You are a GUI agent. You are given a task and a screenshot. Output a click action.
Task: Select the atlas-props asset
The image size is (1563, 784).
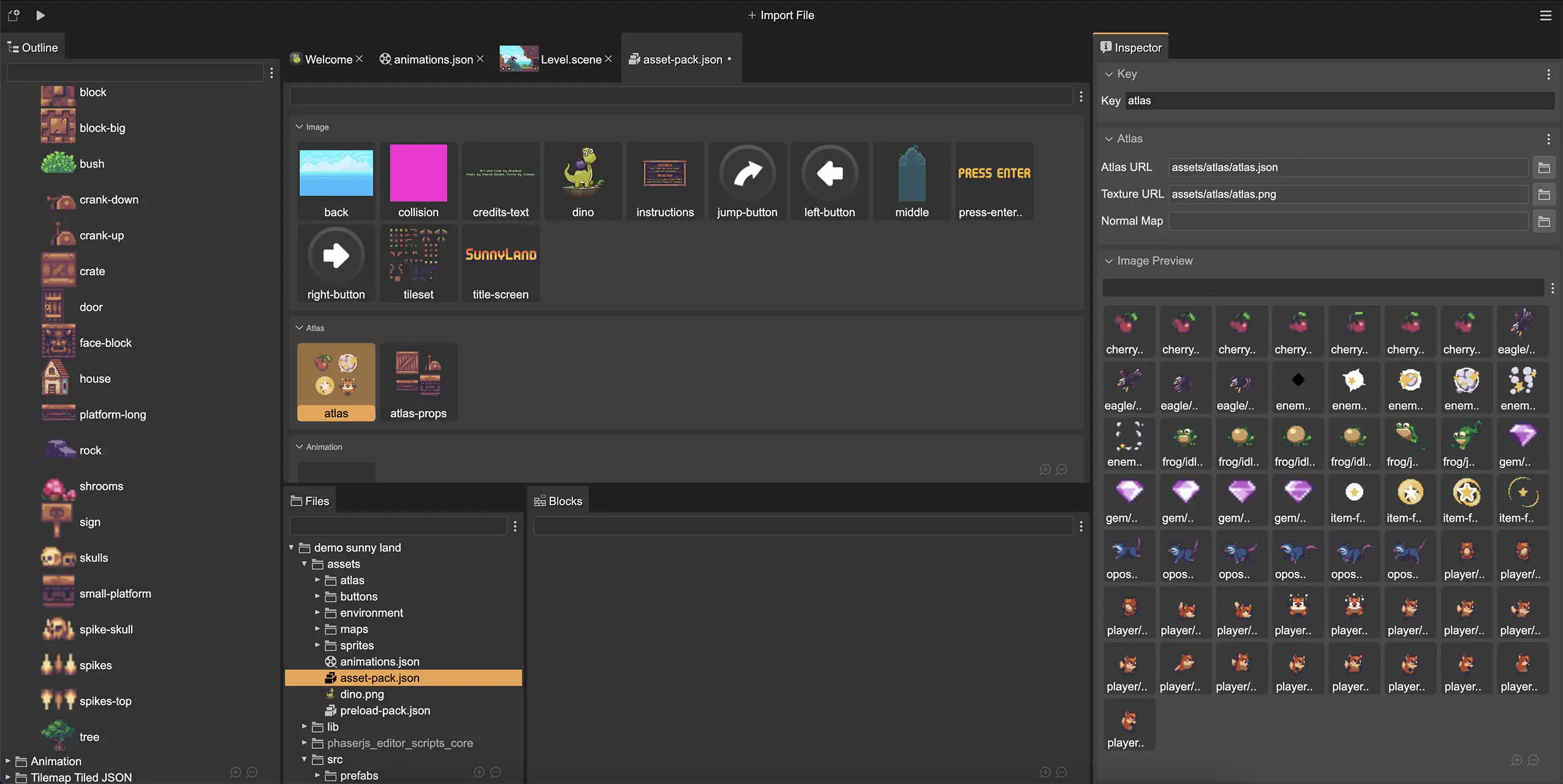coord(418,382)
